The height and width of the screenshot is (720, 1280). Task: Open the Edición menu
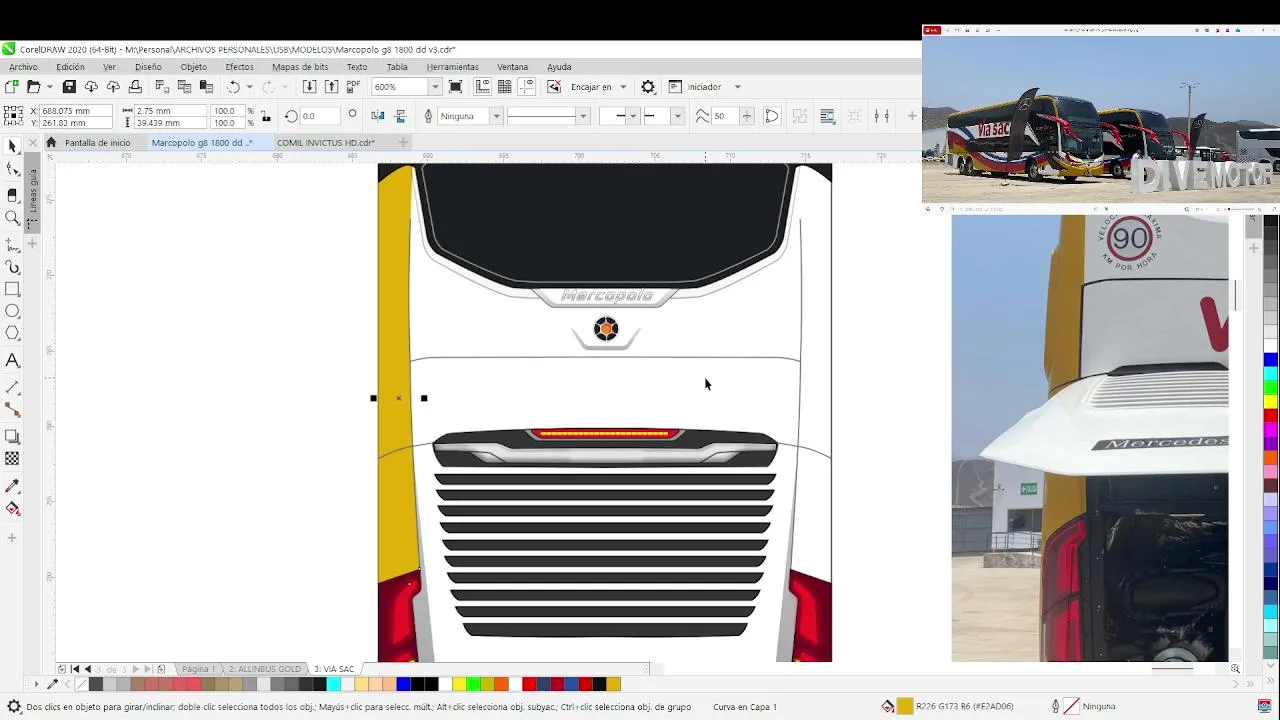[70, 67]
